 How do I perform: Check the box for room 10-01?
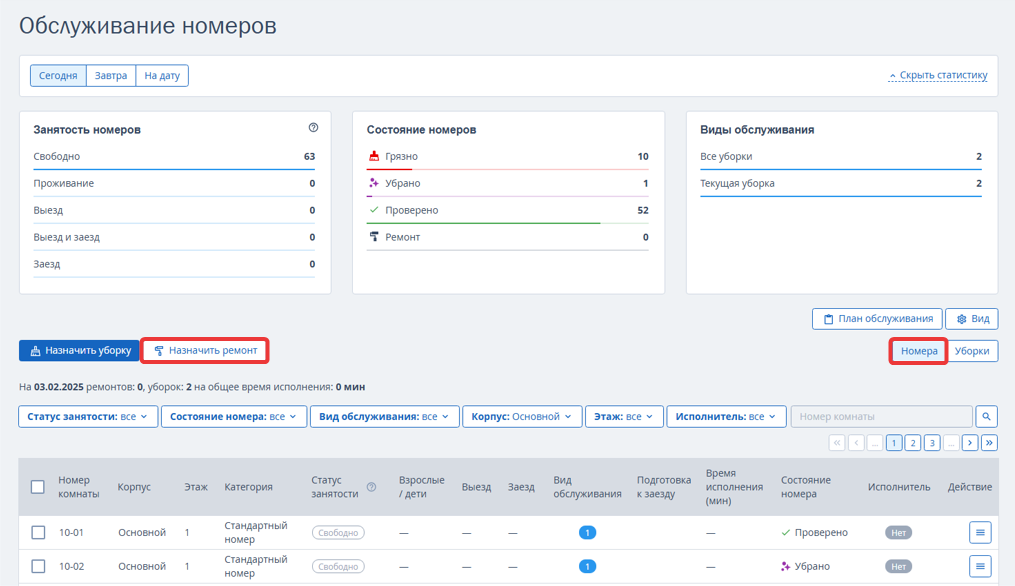[x=38, y=532]
